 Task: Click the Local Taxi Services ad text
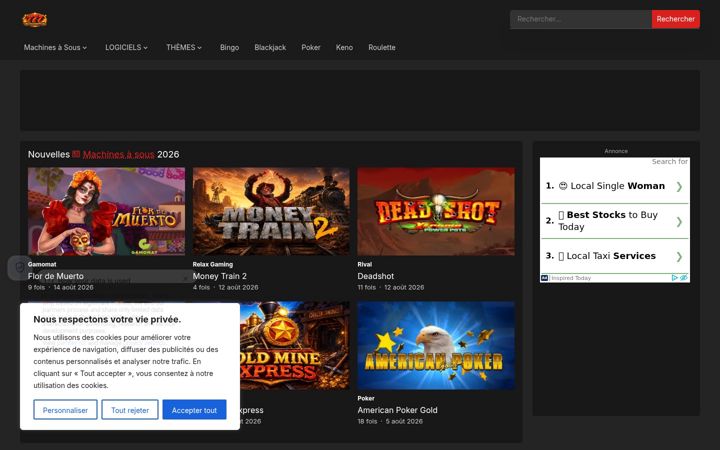coord(607,256)
